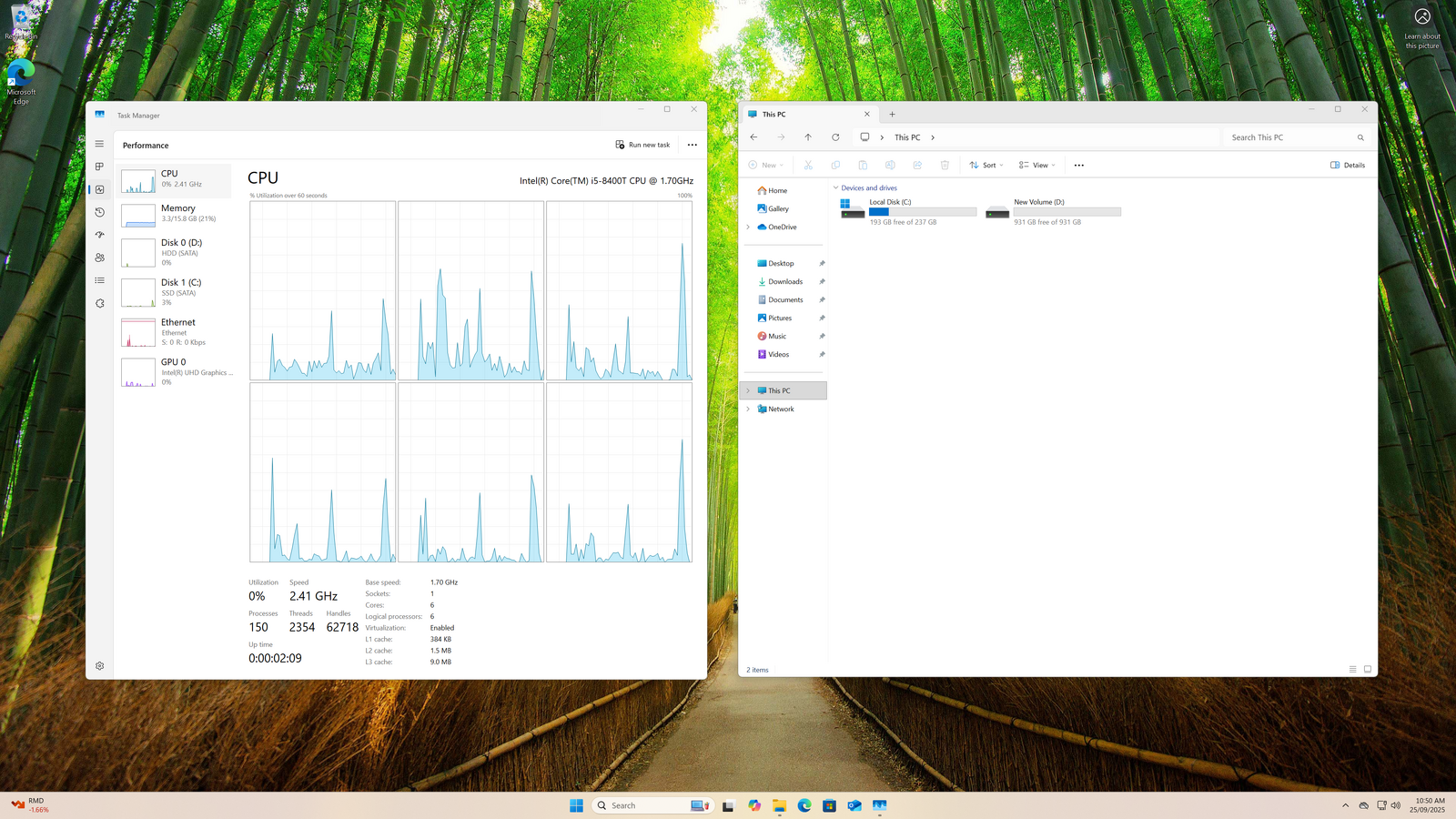Open App history page icon

[x=99, y=212]
